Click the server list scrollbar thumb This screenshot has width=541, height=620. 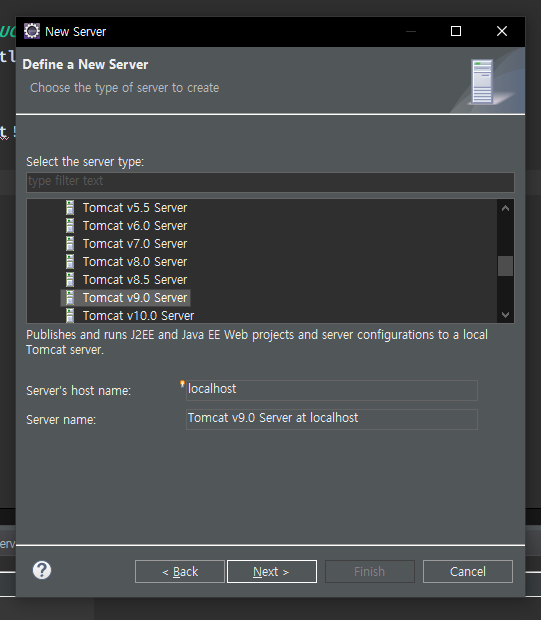click(505, 266)
